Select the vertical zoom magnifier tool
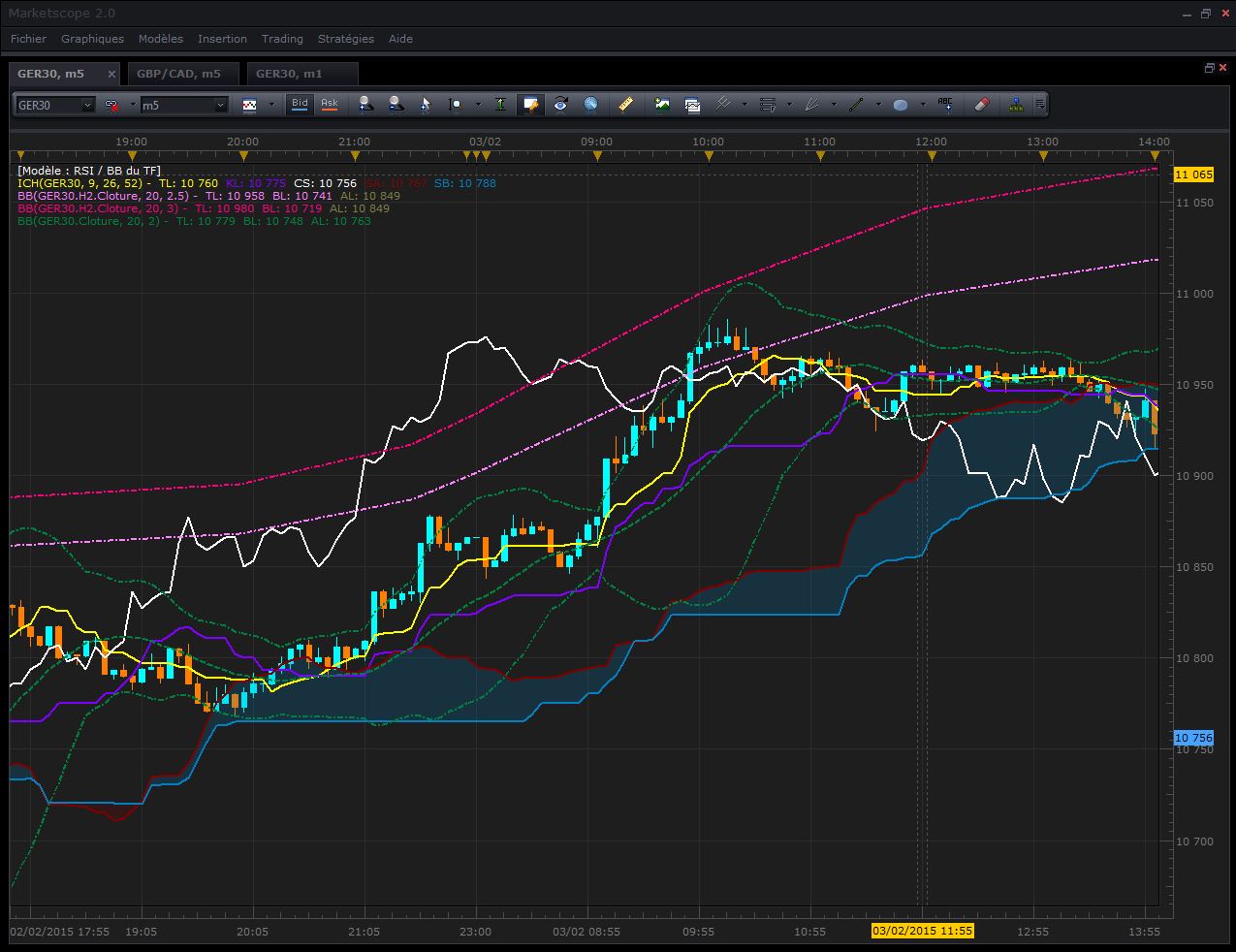The image size is (1236, 952). pyautogui.click(x=454, y=104)
